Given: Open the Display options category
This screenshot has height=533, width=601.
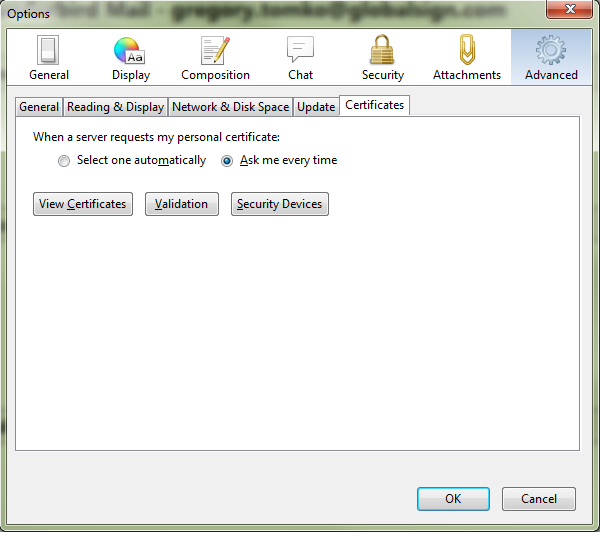Looking at the screenshot, I should 131,58.
